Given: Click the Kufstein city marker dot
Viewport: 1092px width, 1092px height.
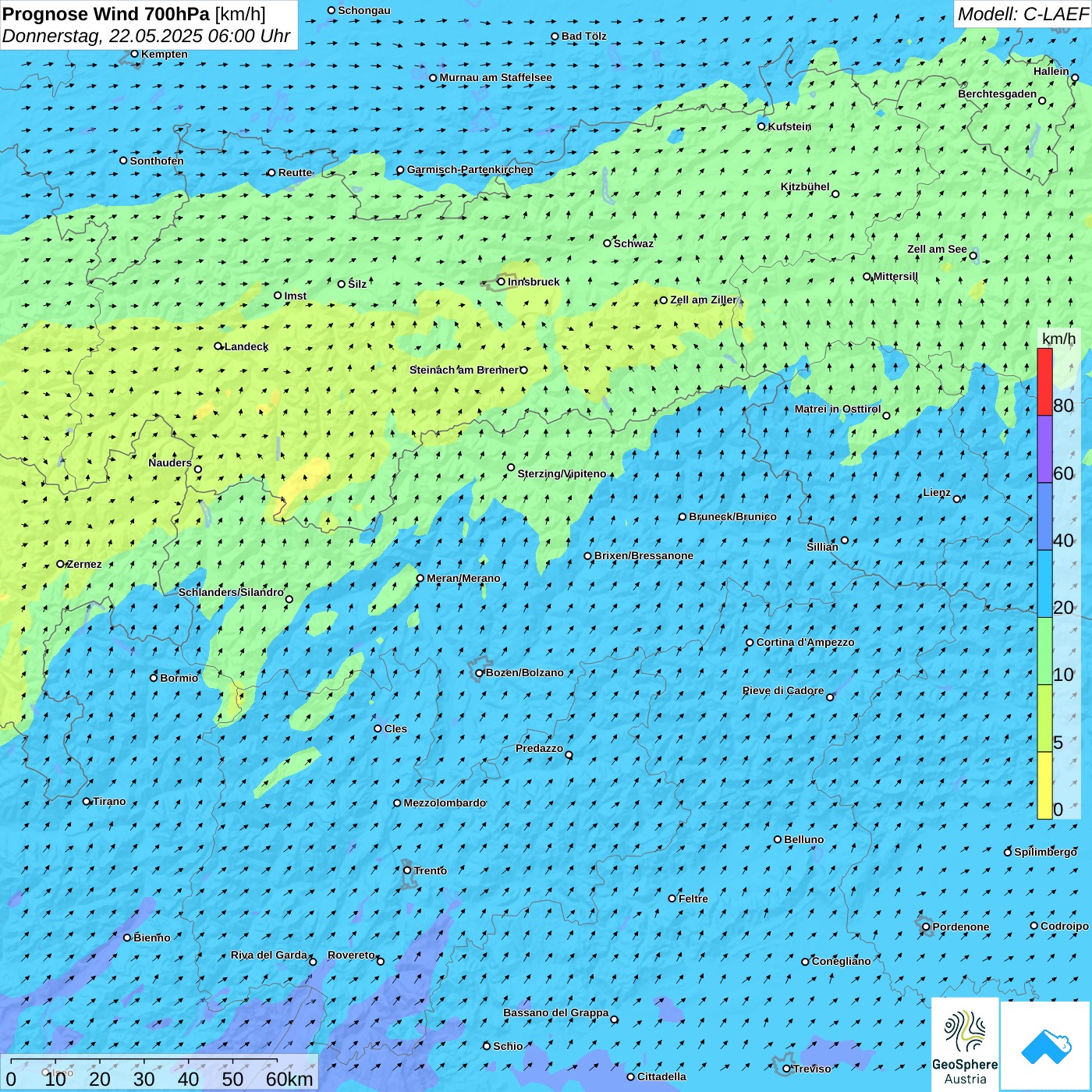Looking at the screenshot, I should tap(761, 126).
